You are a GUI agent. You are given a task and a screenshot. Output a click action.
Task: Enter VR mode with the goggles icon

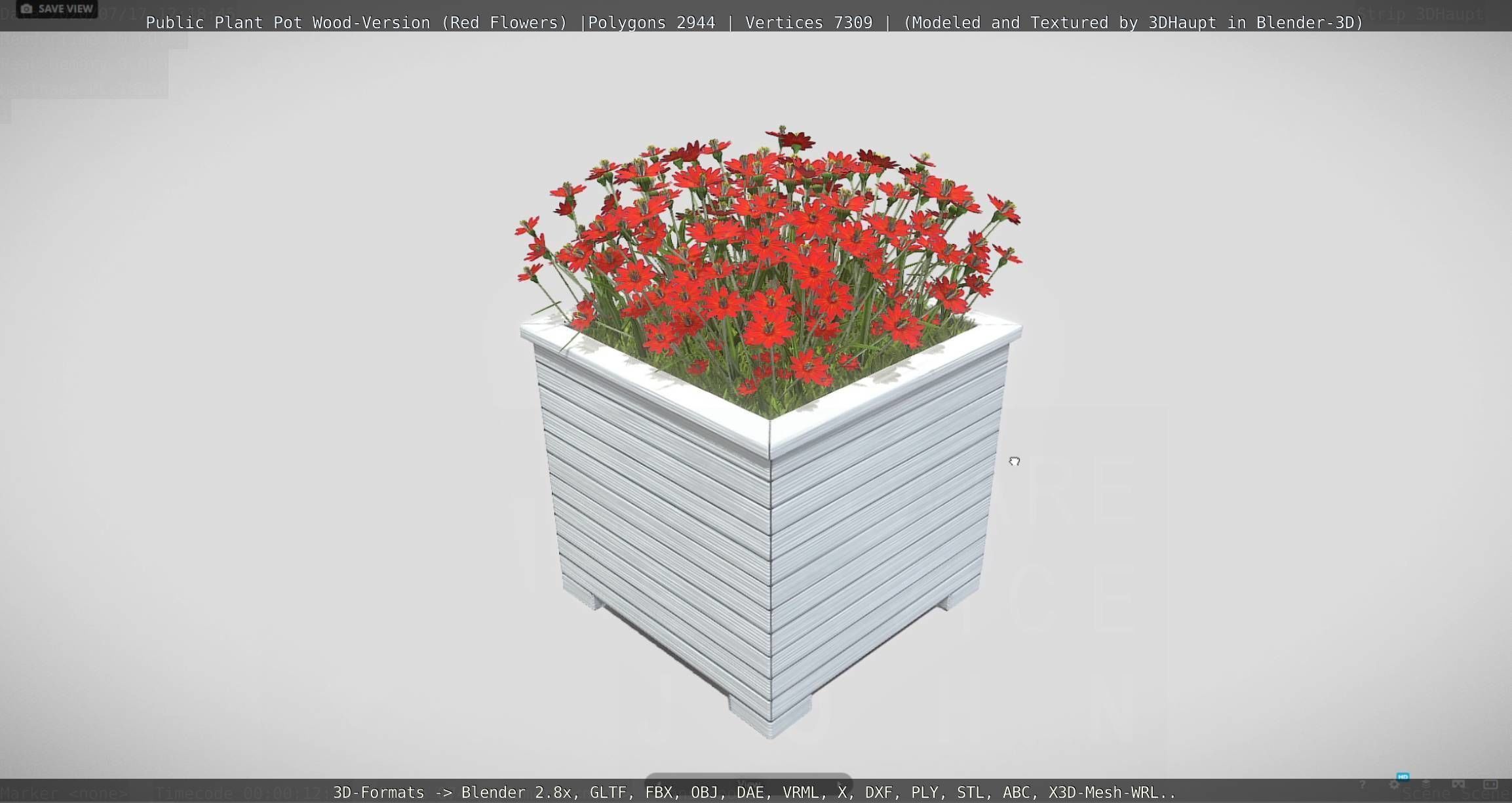click(x=1458, y=784)
